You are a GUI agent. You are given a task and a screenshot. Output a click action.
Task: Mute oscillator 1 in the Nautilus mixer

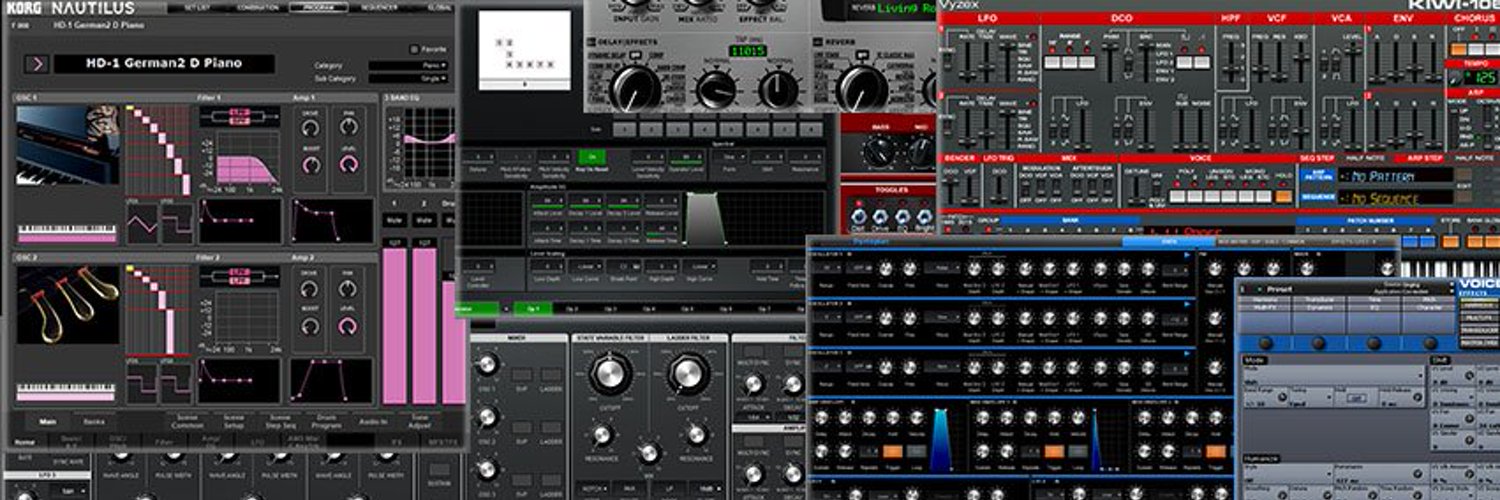[395, 220]
